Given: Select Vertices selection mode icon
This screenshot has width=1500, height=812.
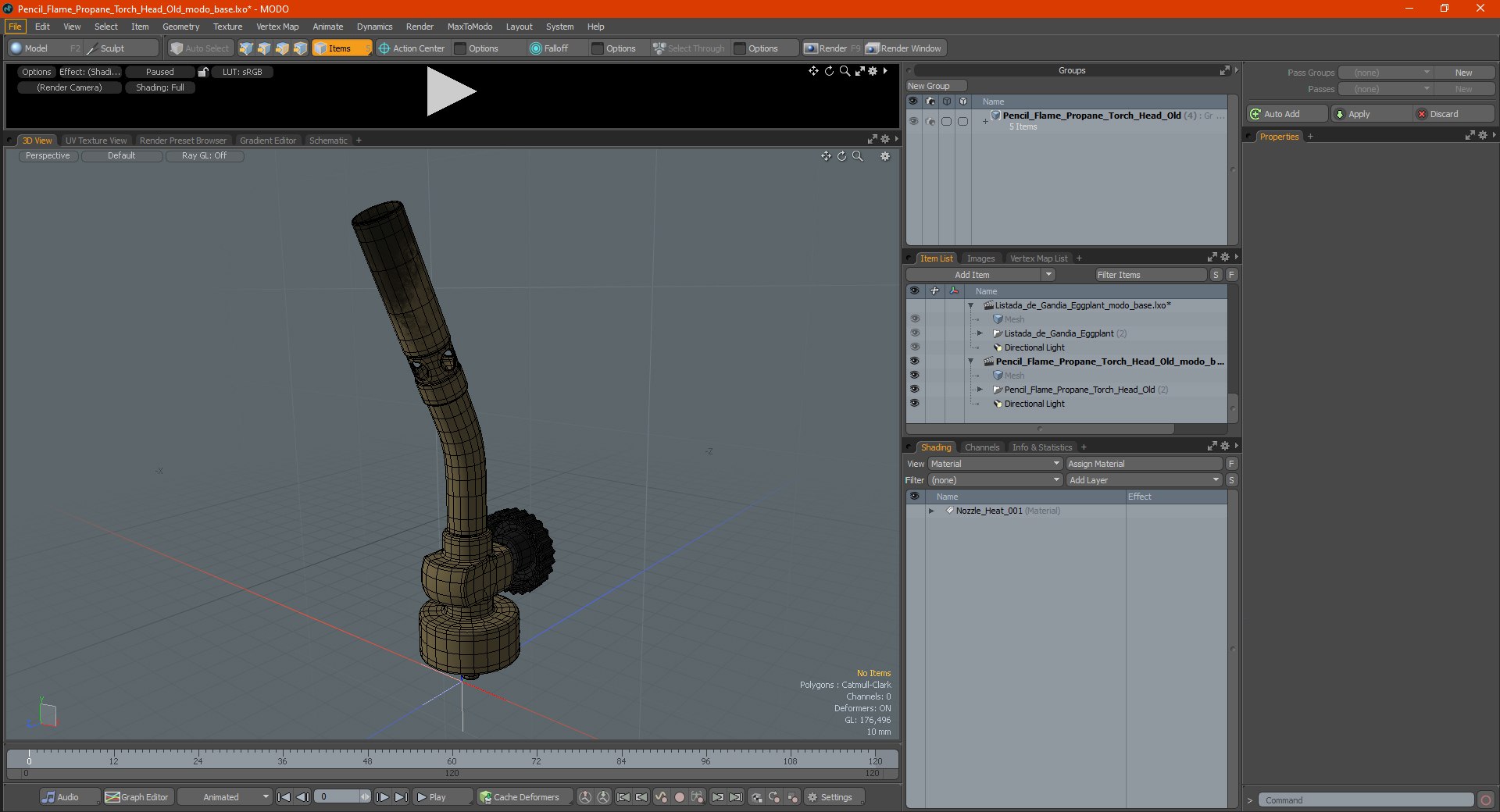Looking at the screenshot, I should pos(246,48).
